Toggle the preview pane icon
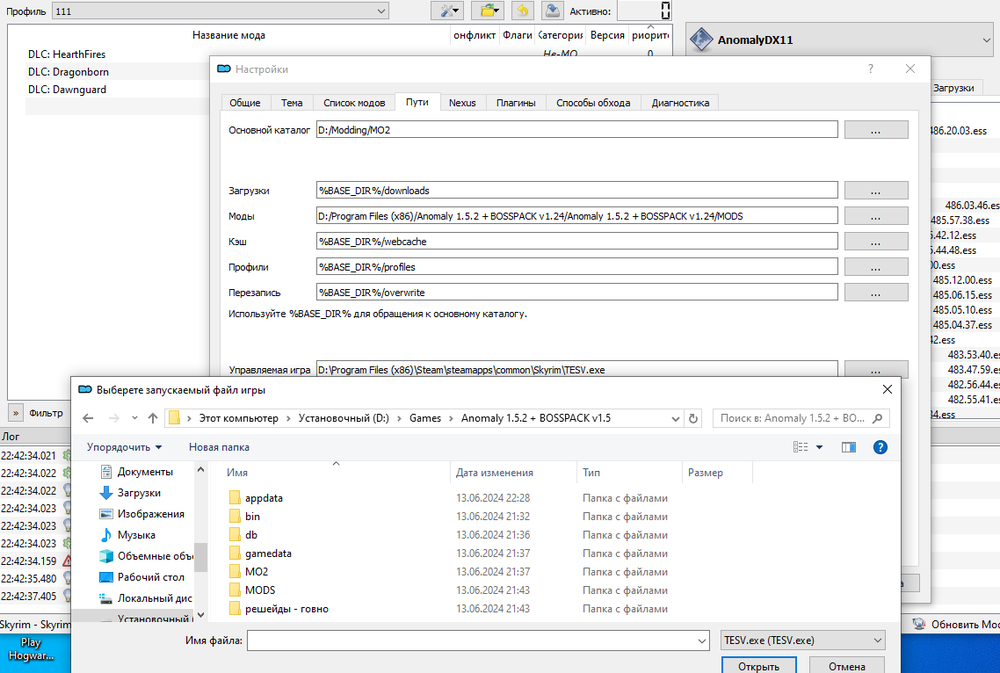This screenshot has height=673, width=1000. (x=848, y=447)
